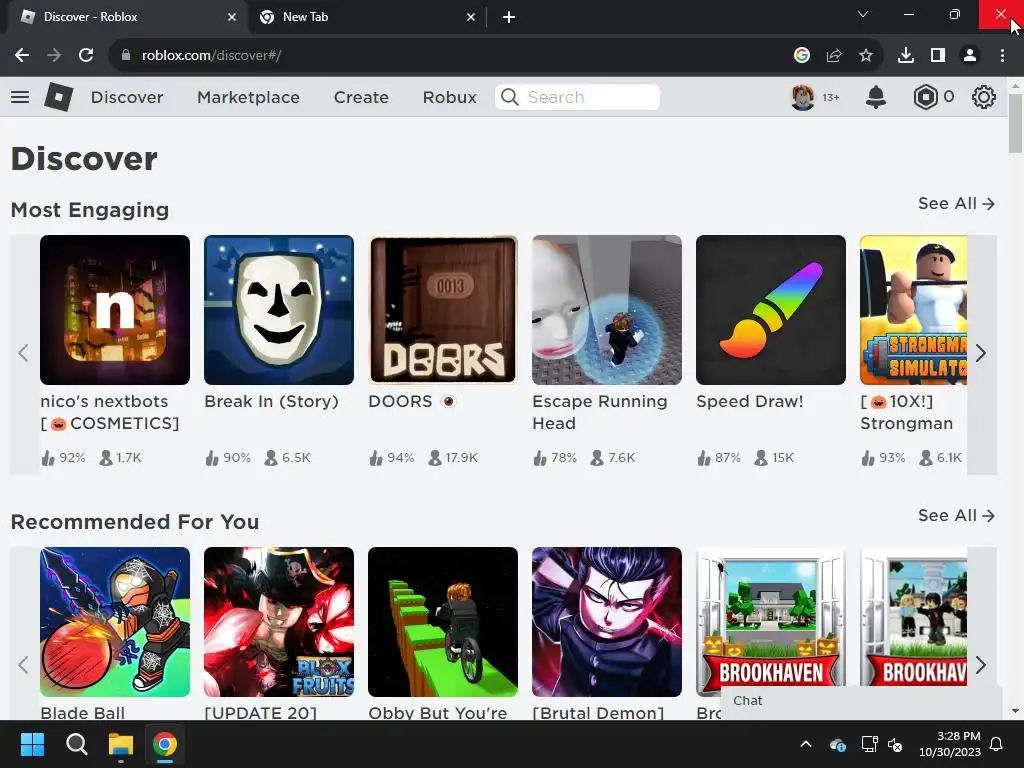Open File Explorer from taskbar

click(x=121, y=744)
